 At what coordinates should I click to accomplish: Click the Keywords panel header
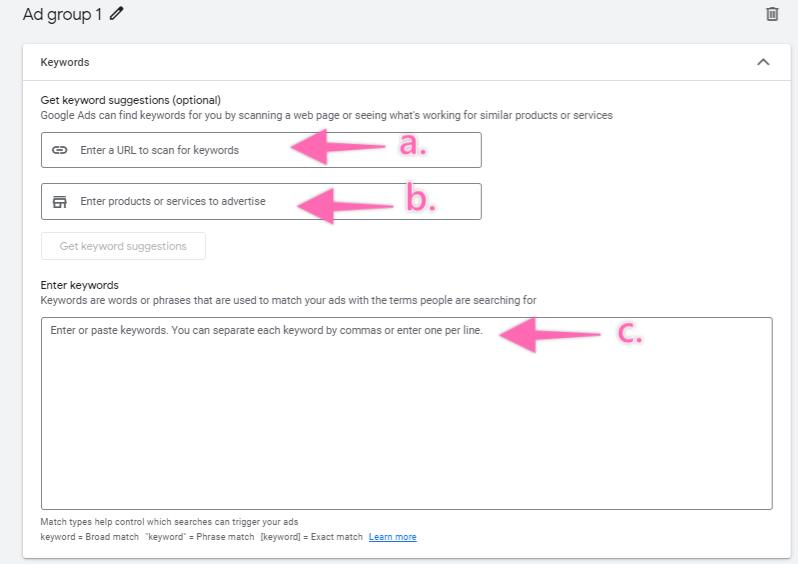(x=406, y=62)
